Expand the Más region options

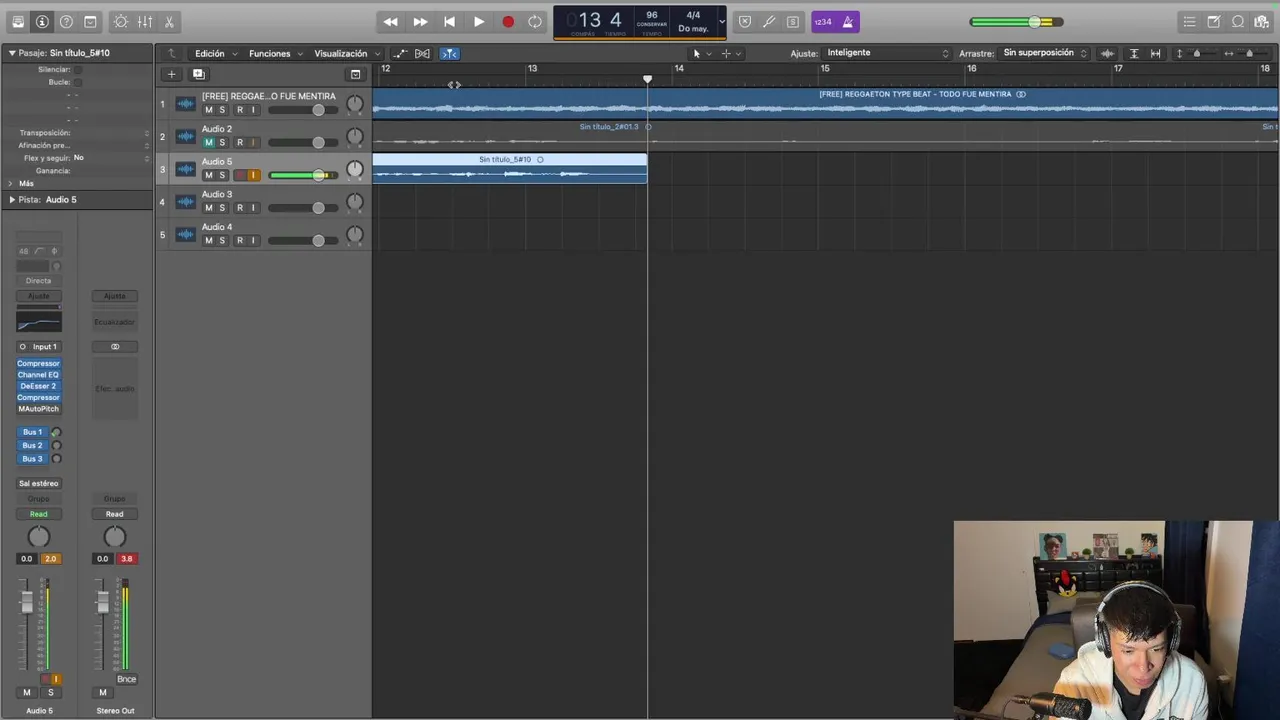[x=11, y=184]
